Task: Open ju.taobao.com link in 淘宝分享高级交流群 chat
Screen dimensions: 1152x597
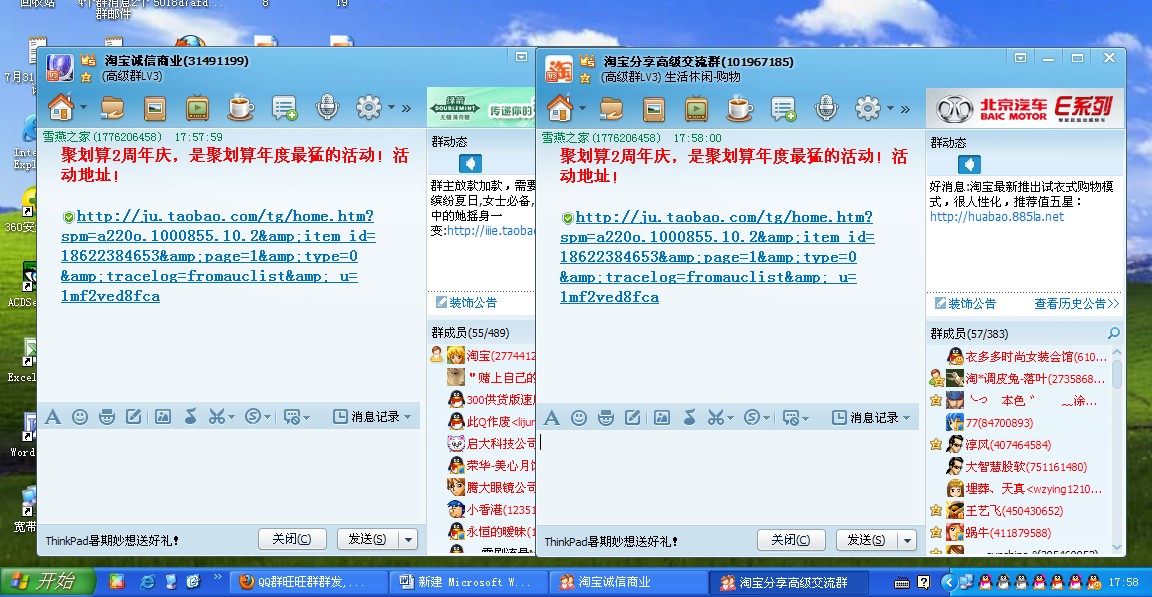Action: pos(717,257)
